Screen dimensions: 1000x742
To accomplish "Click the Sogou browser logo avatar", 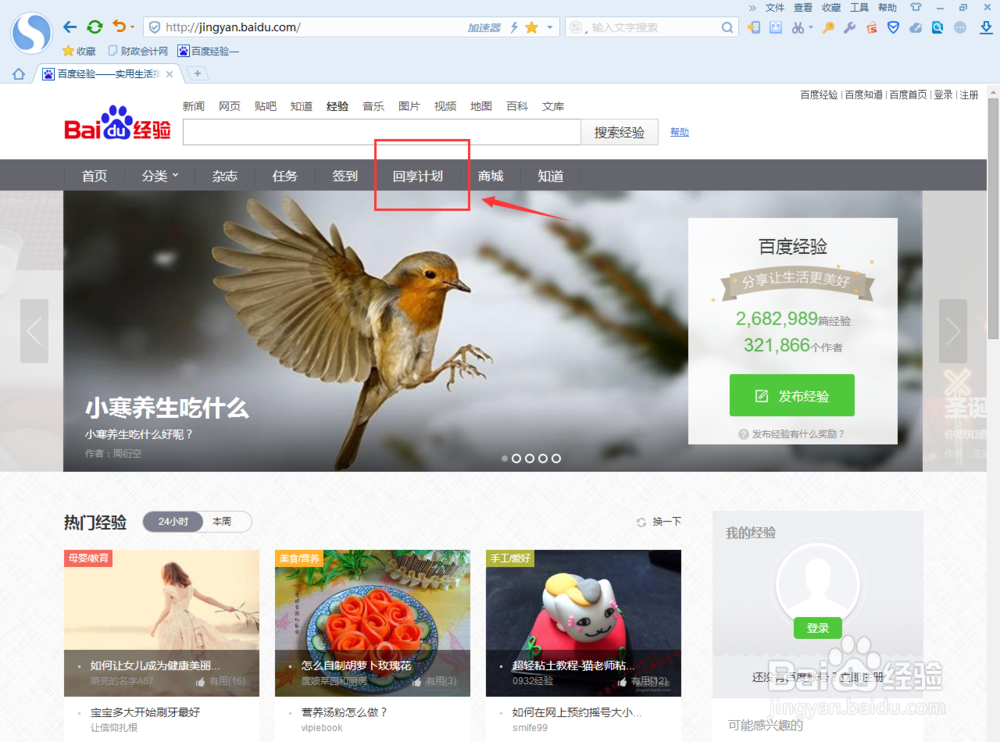I will coord(31,32).
